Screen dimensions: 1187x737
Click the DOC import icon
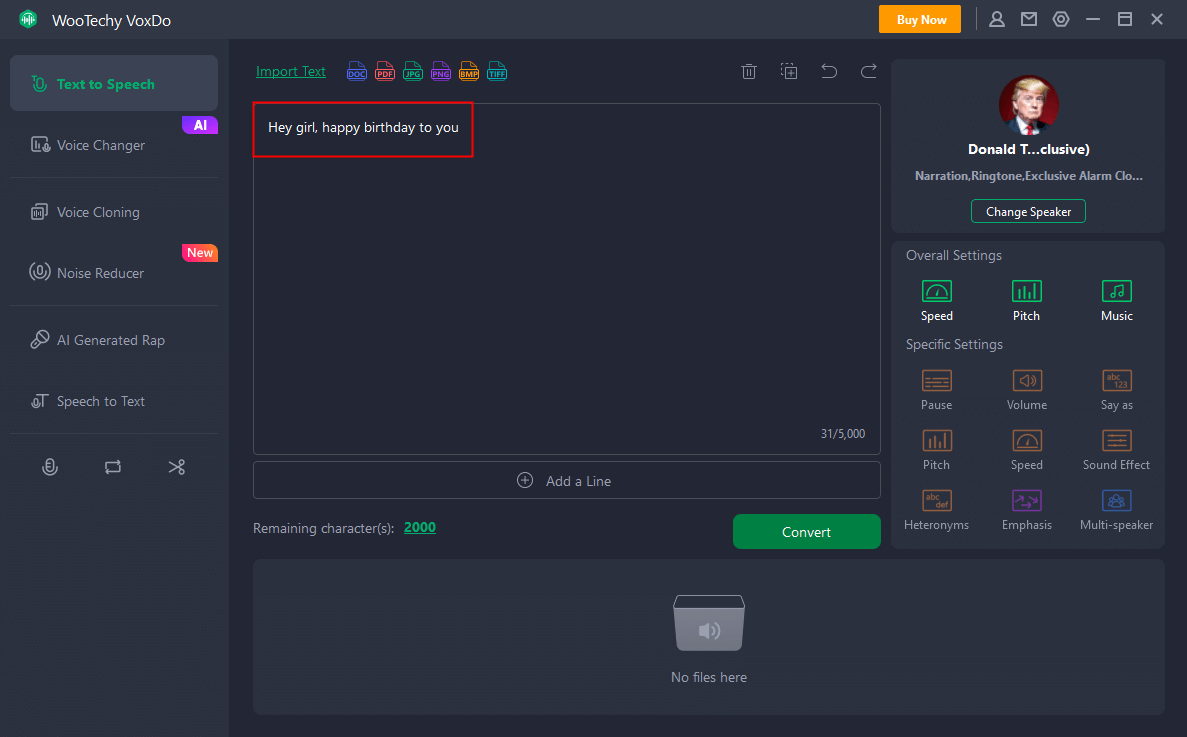[x=357, y=71]
